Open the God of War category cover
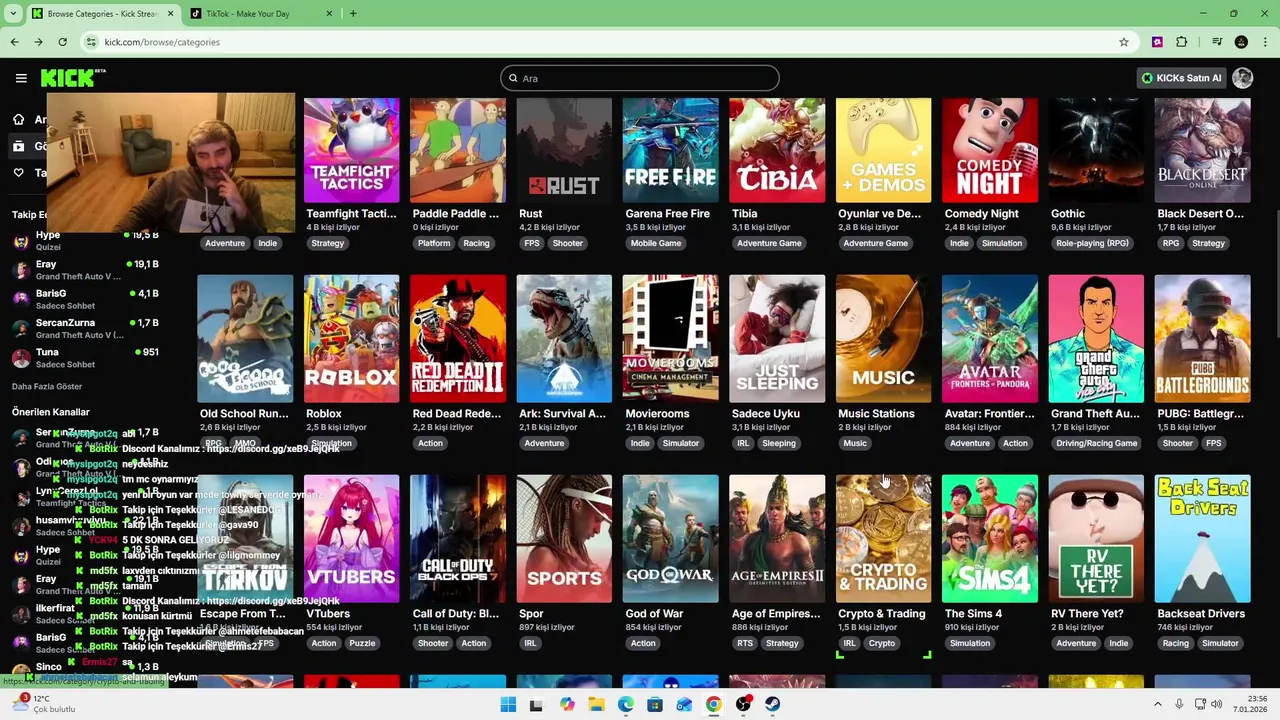The image size is (1280, 720). [670, 539]
